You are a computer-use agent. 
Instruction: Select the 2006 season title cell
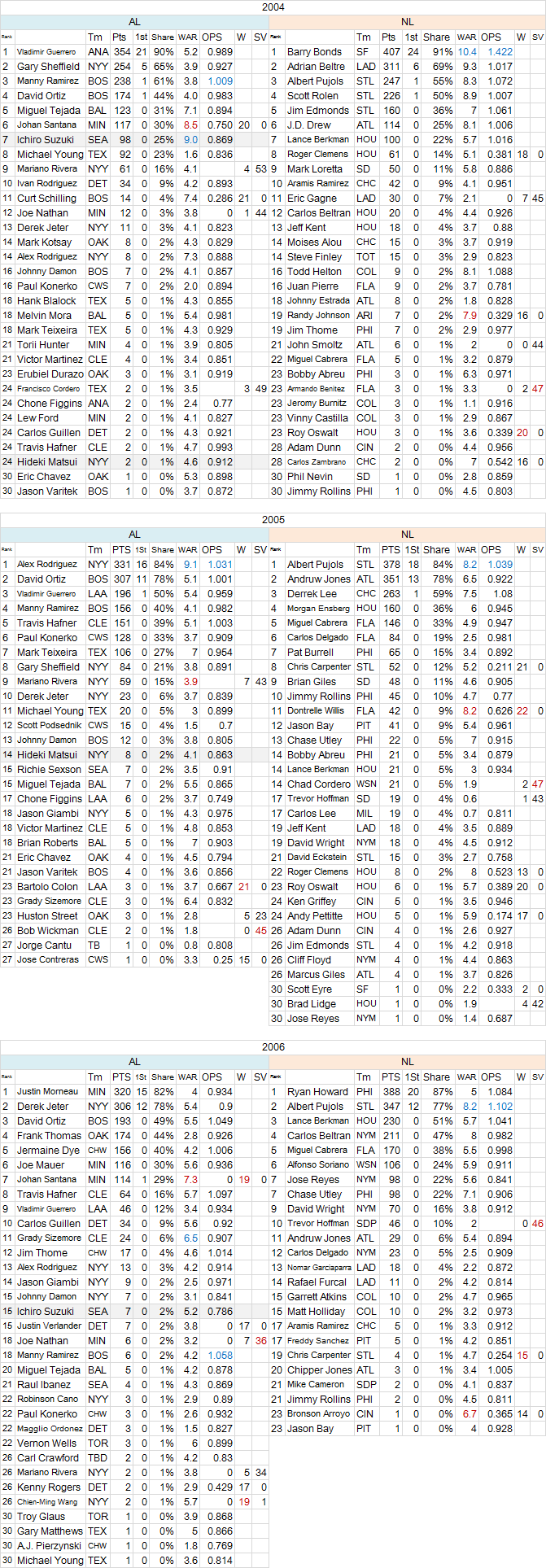pos(273,1047)
